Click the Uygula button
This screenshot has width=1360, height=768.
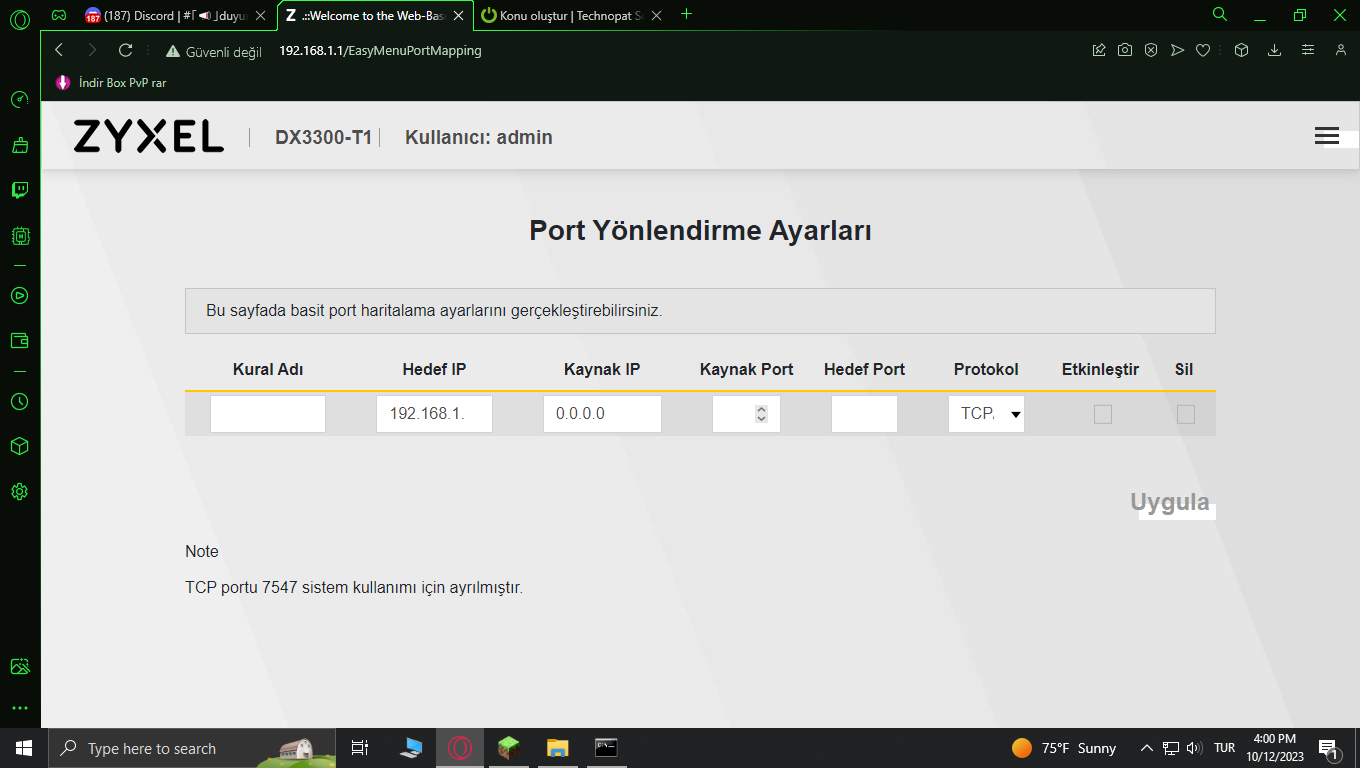tap(1170, 502)
